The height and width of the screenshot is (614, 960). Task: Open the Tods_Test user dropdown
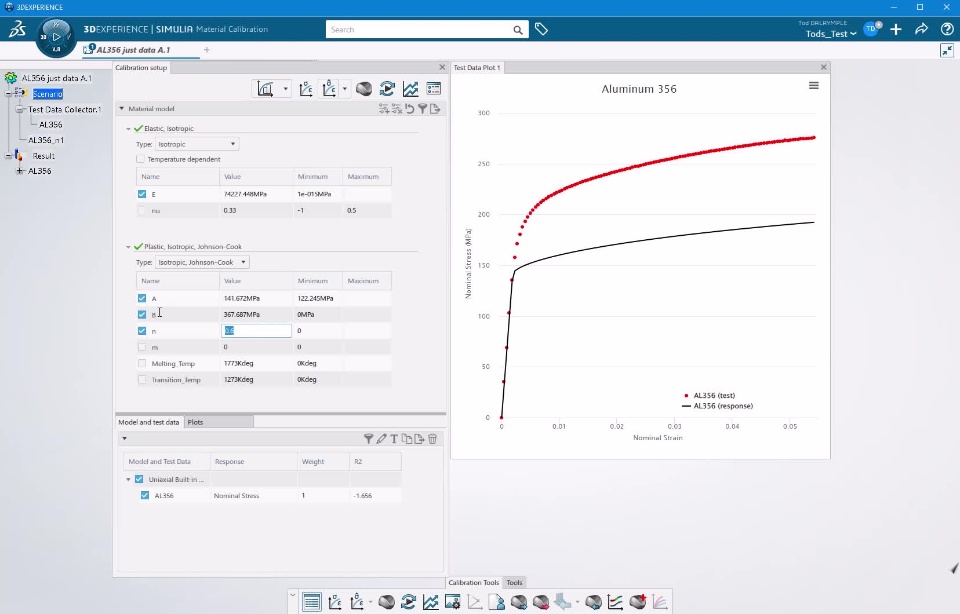[831, 34]
